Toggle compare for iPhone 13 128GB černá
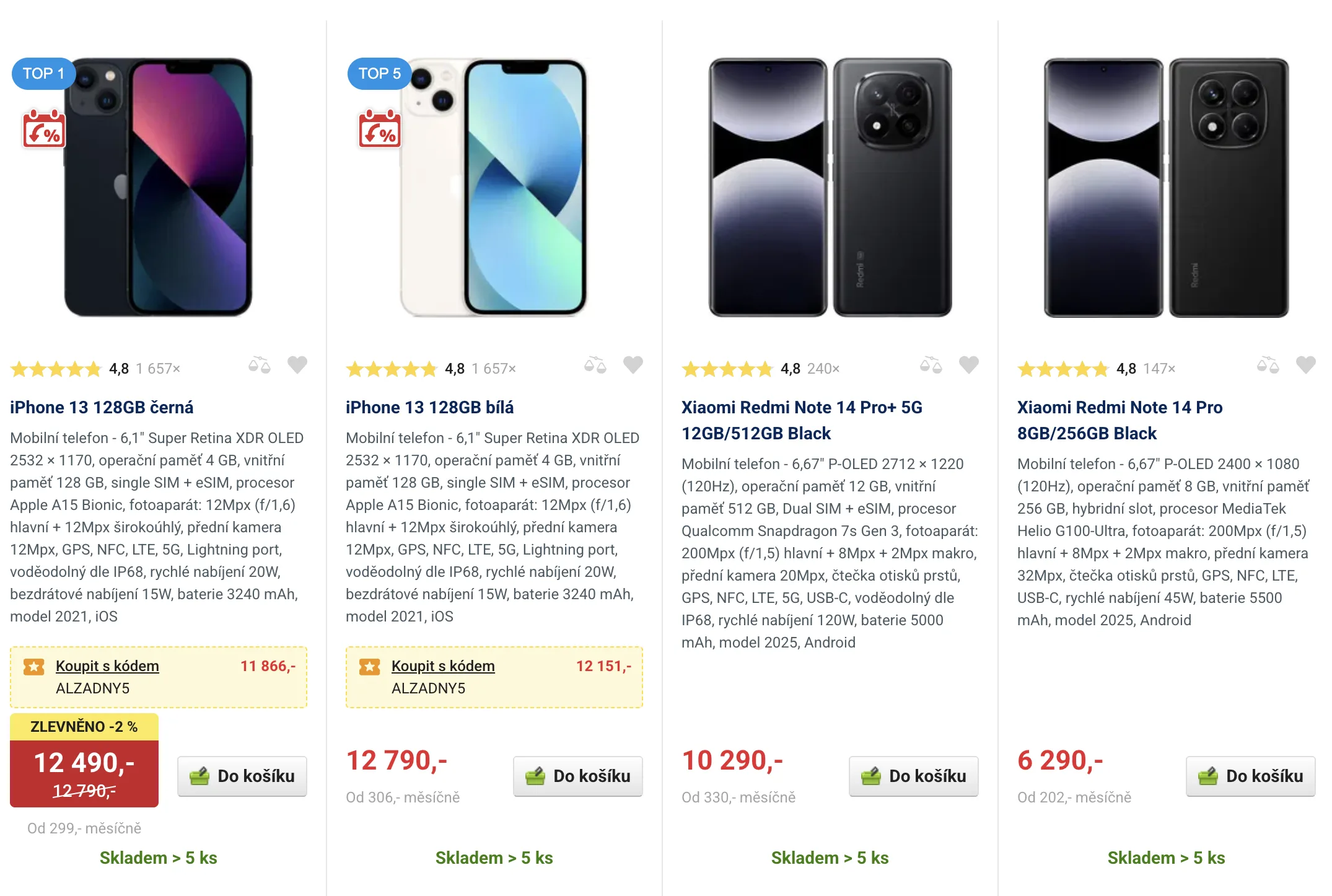Screen dimensions: 1332x896 coord(260,365)
